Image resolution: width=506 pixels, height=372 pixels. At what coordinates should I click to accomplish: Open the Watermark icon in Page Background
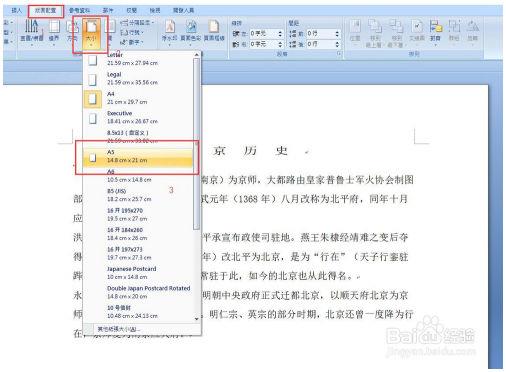169,32
